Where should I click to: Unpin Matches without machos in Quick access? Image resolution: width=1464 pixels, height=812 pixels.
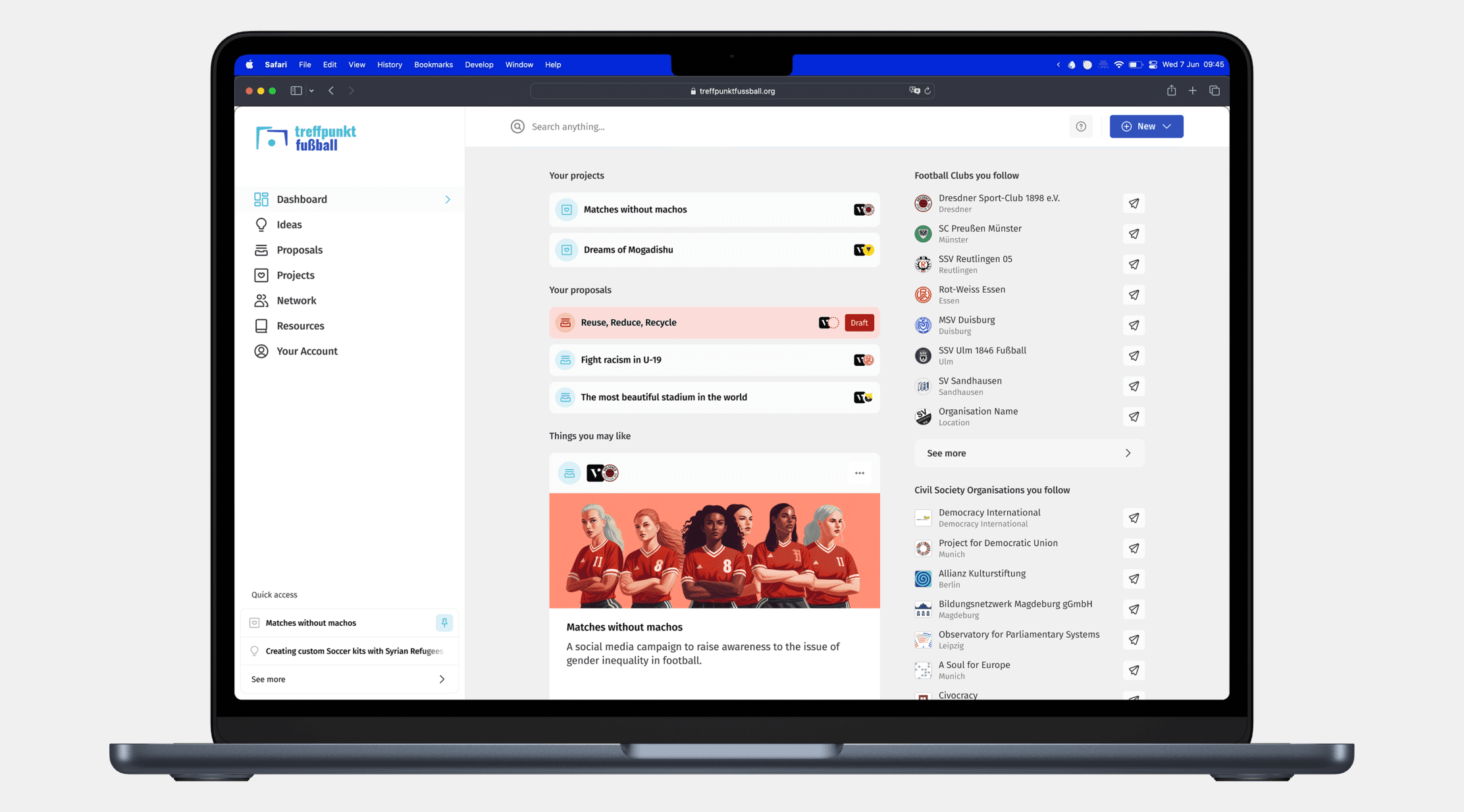click(444, 622)
